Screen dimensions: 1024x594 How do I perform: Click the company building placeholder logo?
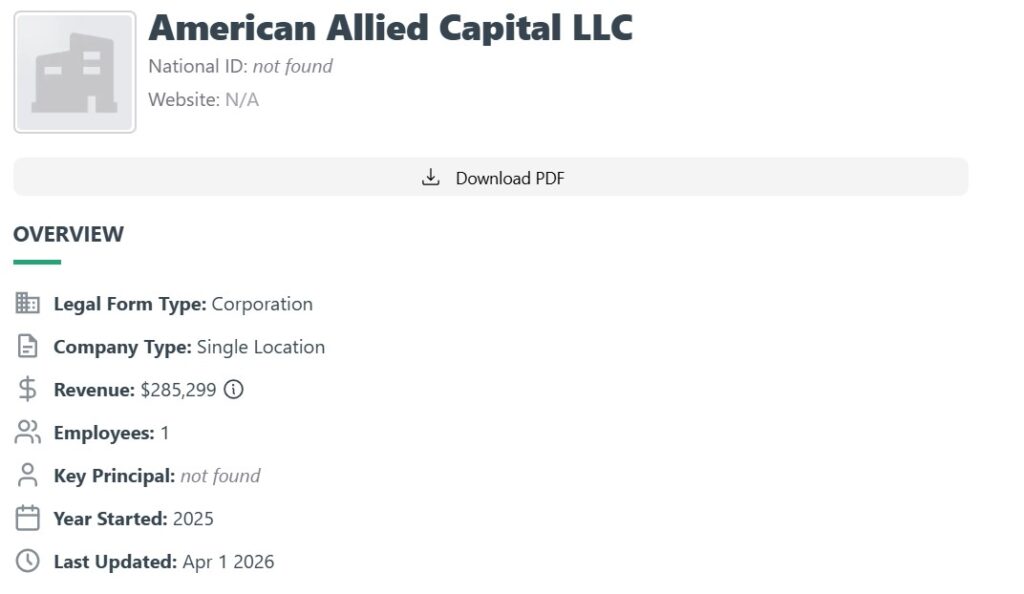(75, 73)
